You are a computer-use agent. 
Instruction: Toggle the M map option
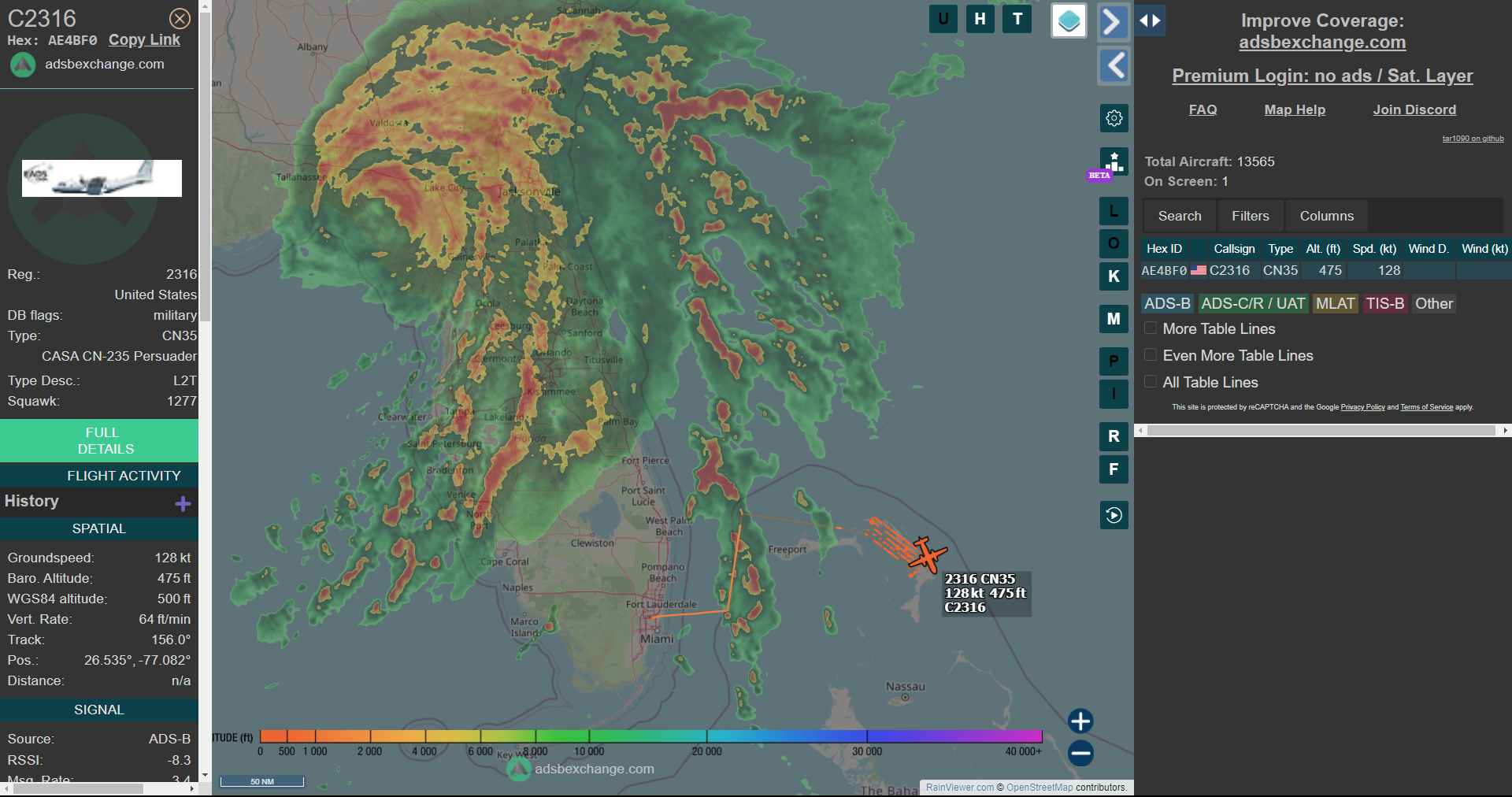pyautogui.click(x=1114, y=319)
